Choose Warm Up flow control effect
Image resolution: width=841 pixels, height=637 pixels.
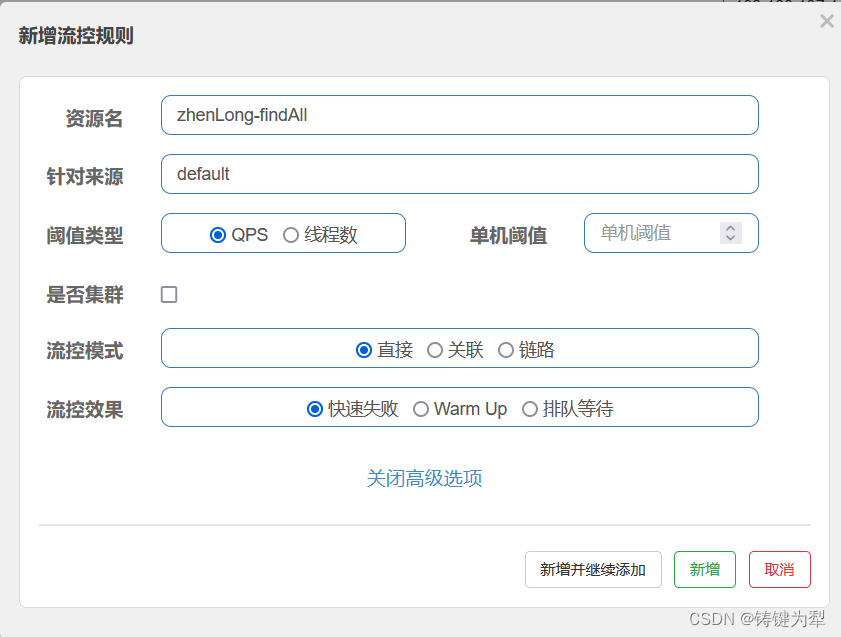tap(421, 409)
